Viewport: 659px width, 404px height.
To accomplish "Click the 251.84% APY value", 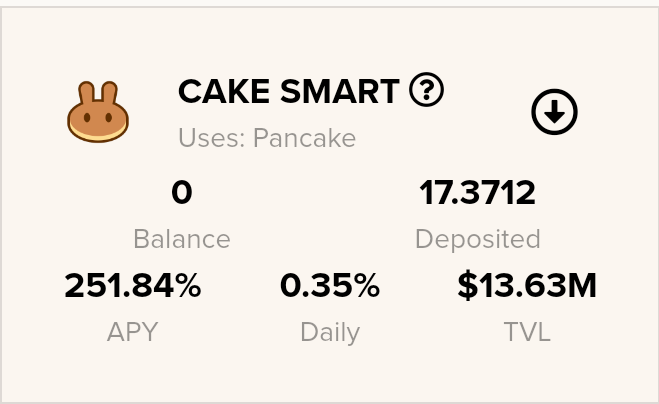I will point(133,286).
